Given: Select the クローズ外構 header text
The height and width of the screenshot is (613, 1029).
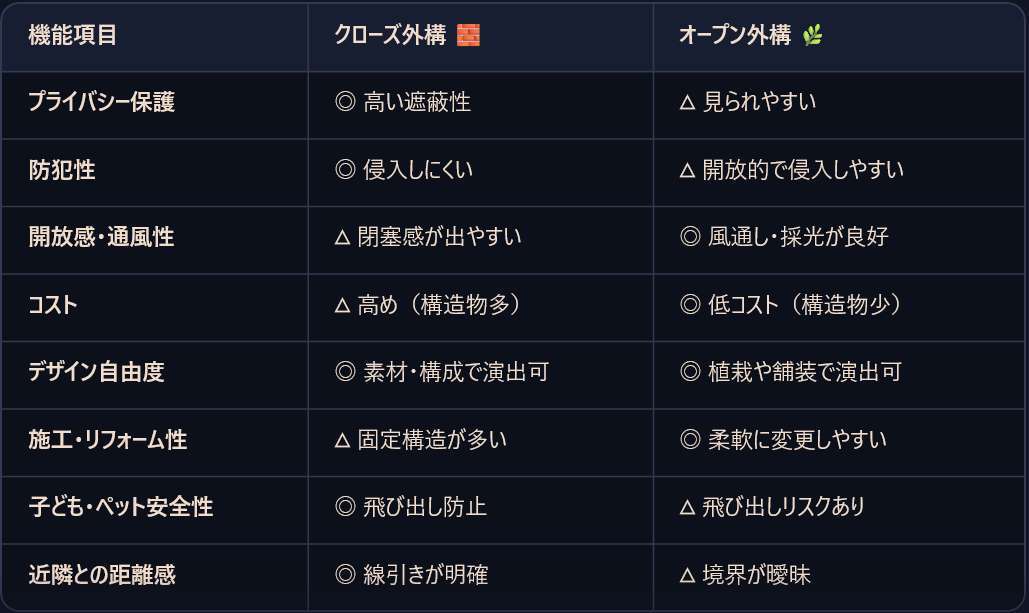Looking at the screenshot, I should [390, 35].
